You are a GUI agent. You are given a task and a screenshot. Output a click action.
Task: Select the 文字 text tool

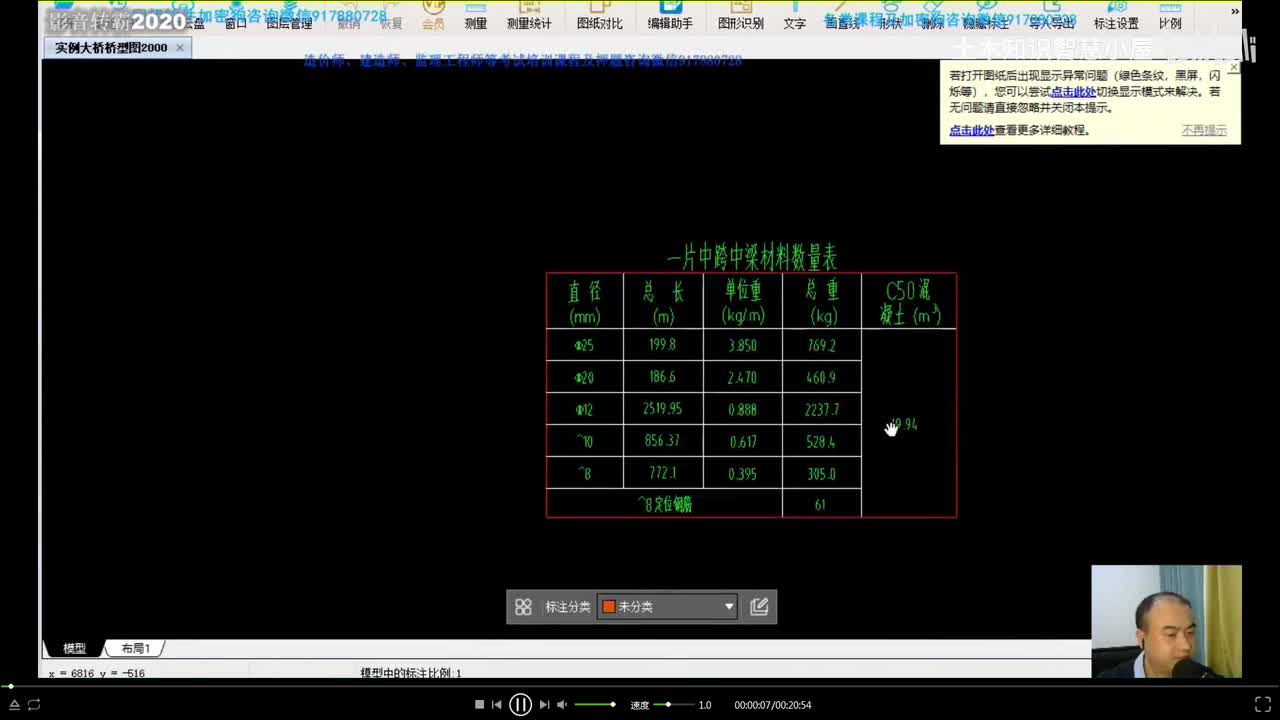point(795,16)
